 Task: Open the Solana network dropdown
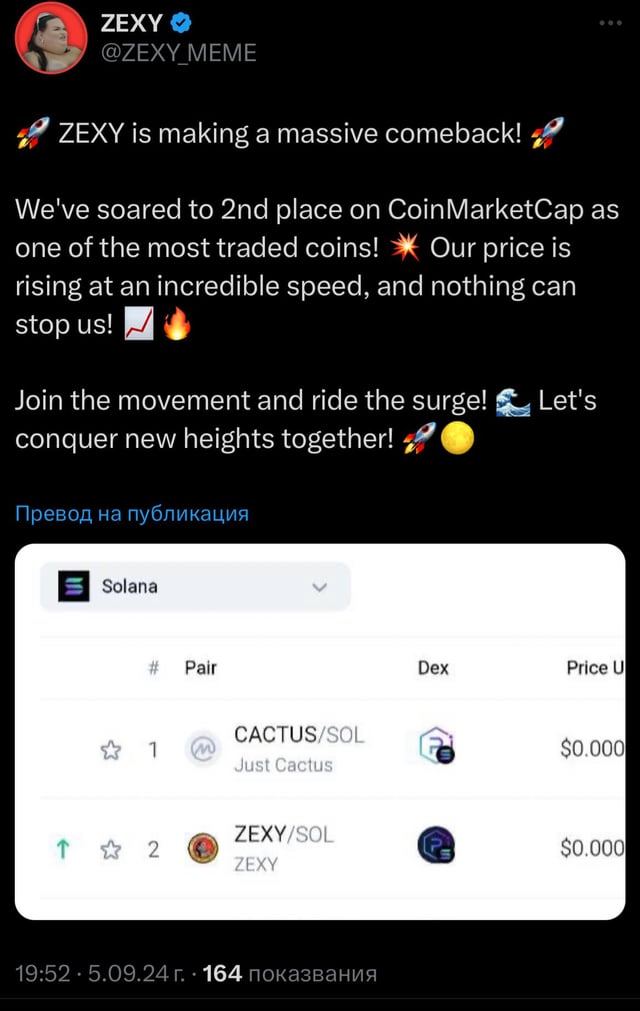(x=195, y=586)
